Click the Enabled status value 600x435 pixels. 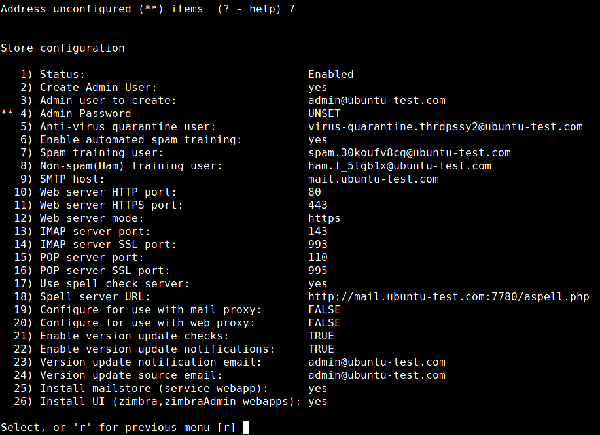tap(331, 75)
